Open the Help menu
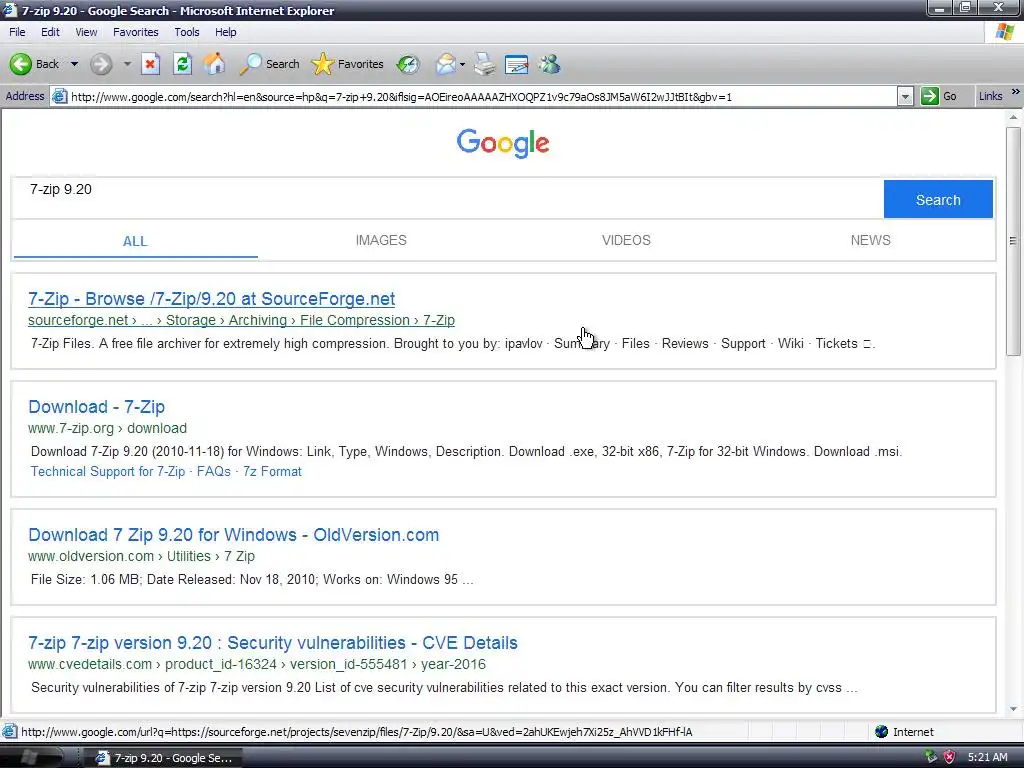Screen dimensions: 1024x768 coord(225,32)
